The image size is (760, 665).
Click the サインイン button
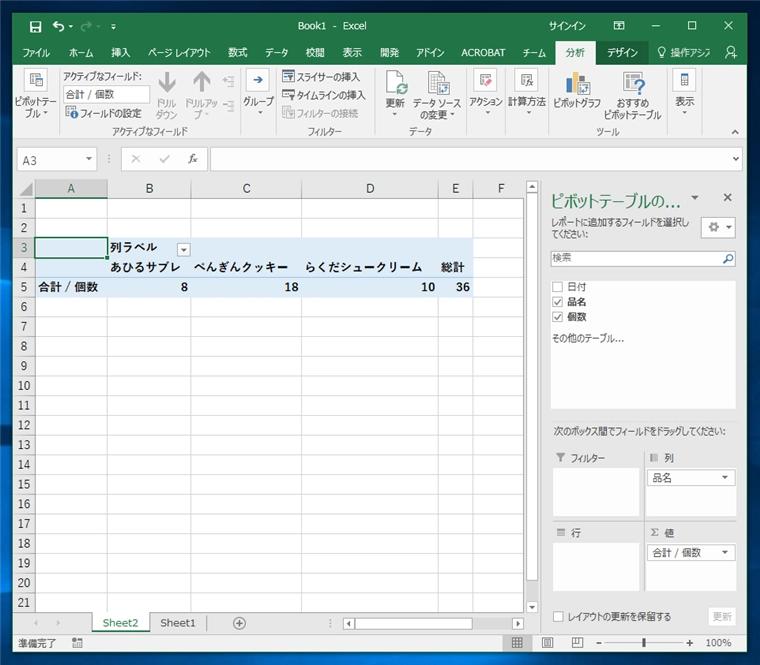(567, 26)
